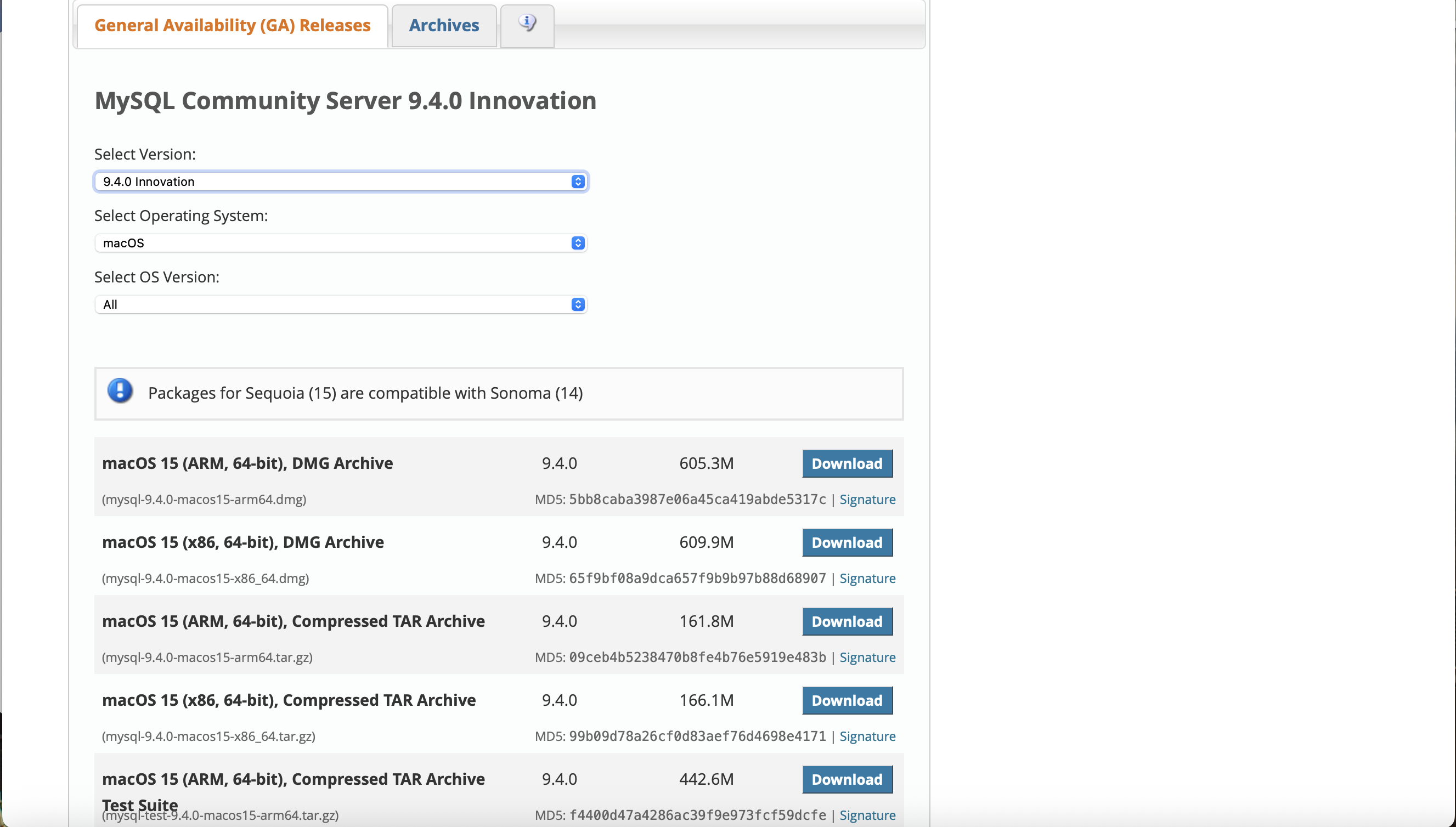Click the info bubble icon tab
Screen dimensions: 1456x827
pyautogui.click(x=527, y=24)
